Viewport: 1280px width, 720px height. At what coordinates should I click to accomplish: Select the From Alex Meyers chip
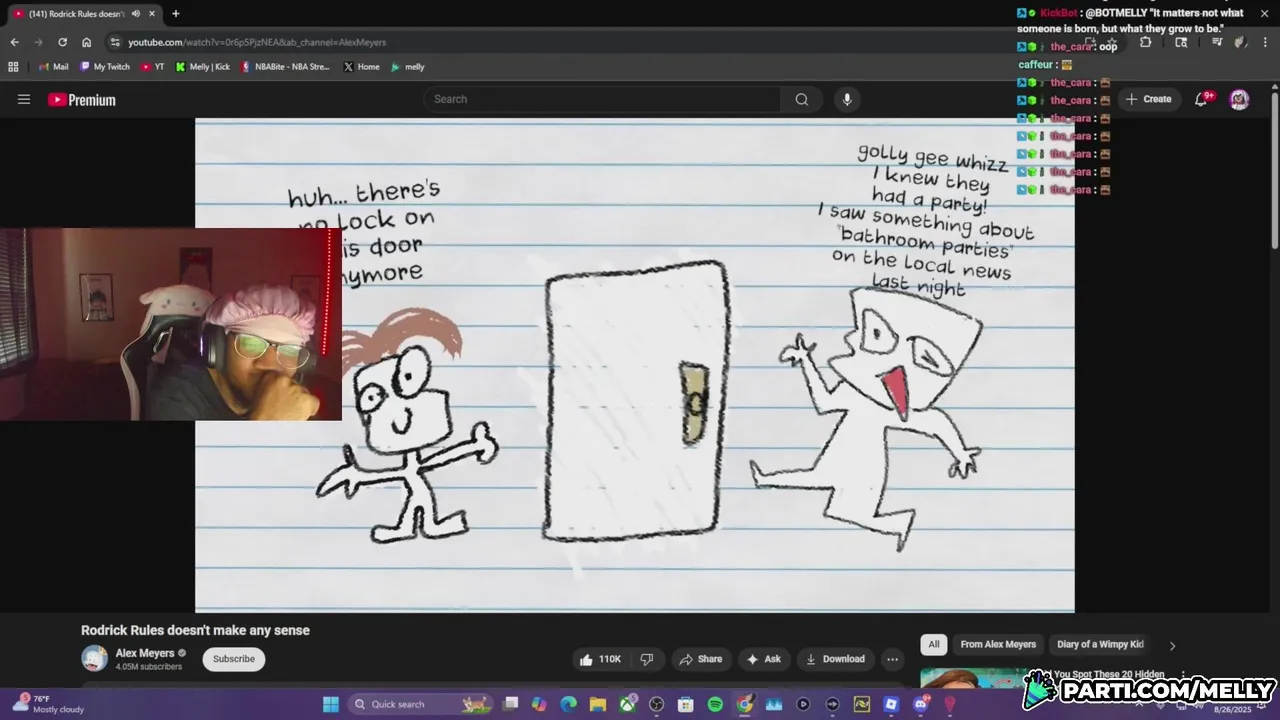coord(998,645)
